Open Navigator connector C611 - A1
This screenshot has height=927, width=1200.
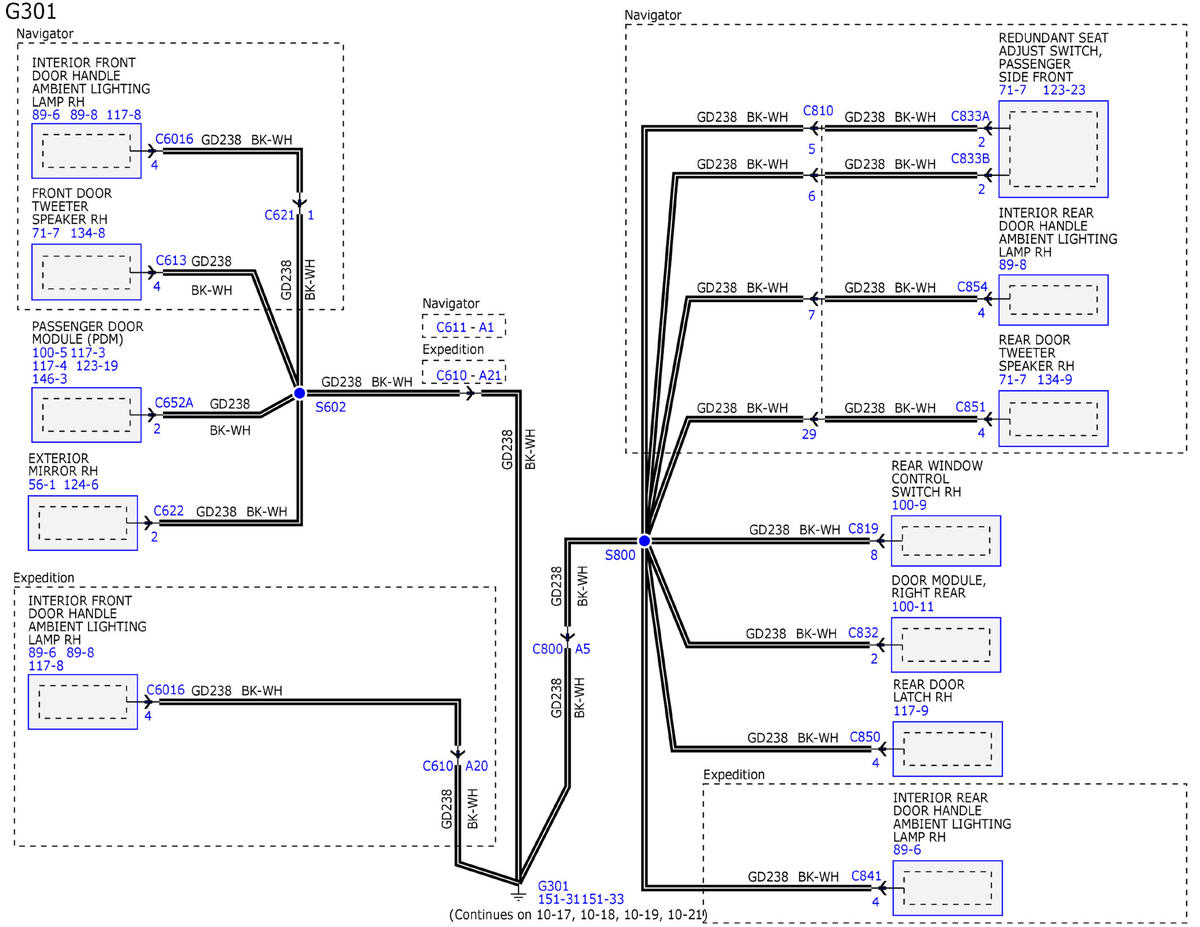coord(464,327)
